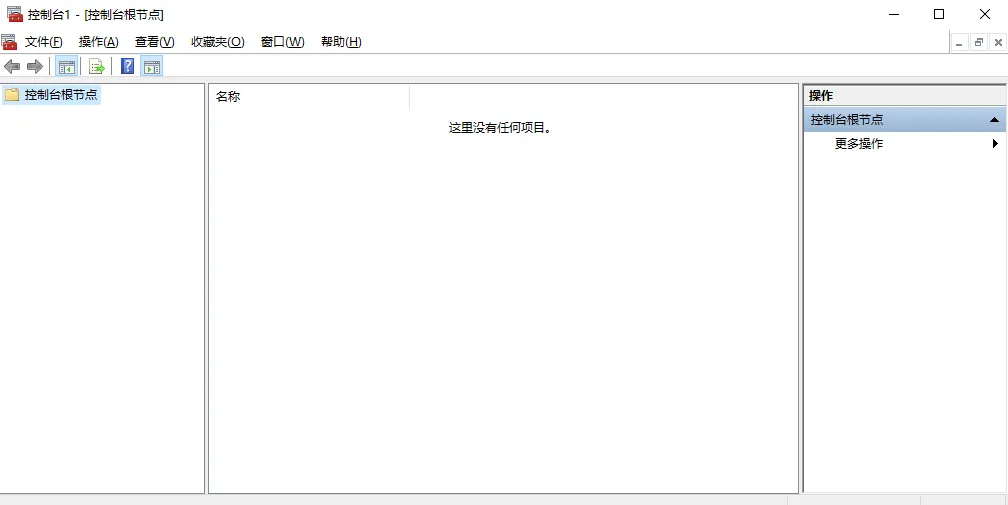The image size is (1008, 505).
Task: Click the Back arrow toolbar icon
Action: (x=12, y=66)
